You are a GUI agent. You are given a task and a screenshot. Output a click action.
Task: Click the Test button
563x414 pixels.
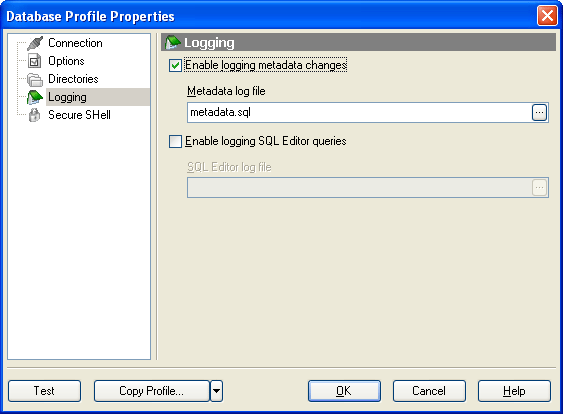pos(45,391)
